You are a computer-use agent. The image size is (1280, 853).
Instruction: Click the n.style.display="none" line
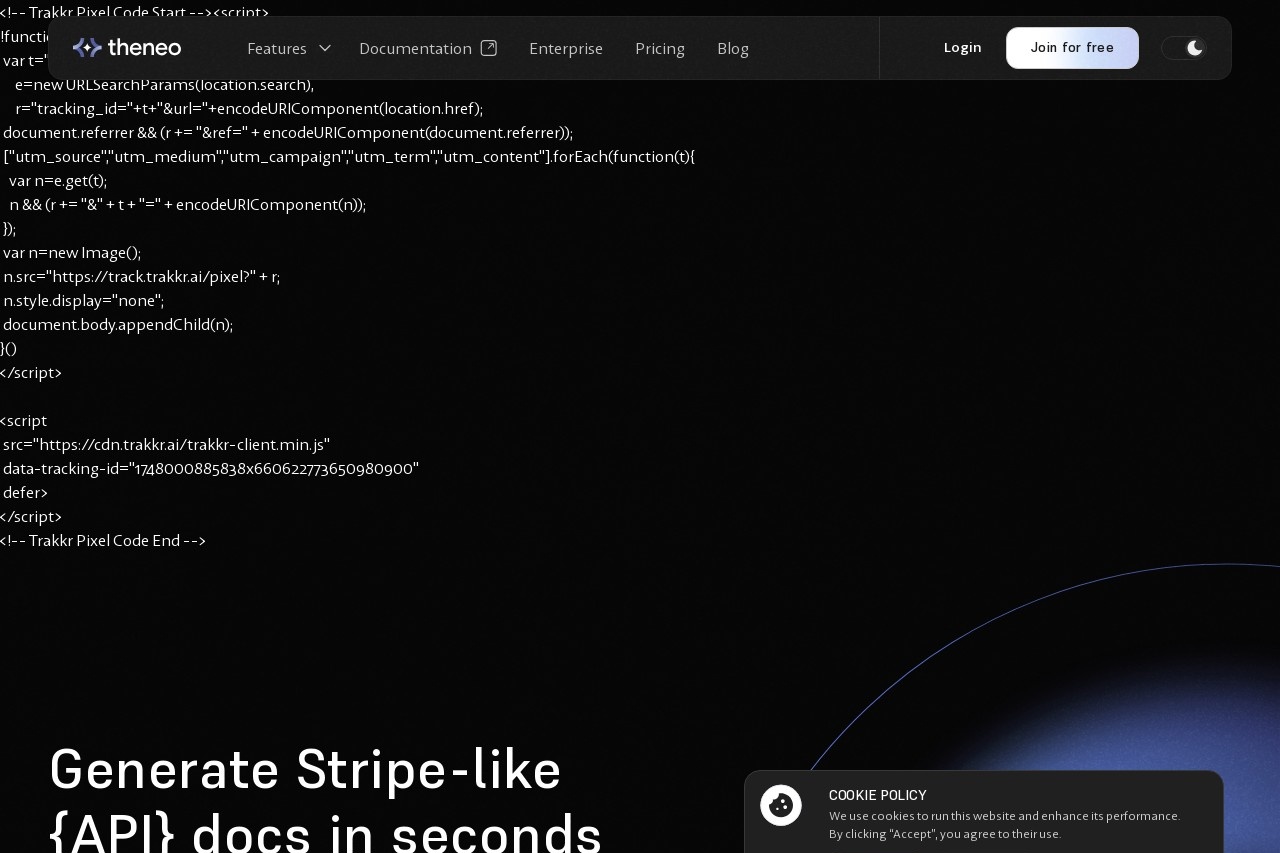[84, 301]
